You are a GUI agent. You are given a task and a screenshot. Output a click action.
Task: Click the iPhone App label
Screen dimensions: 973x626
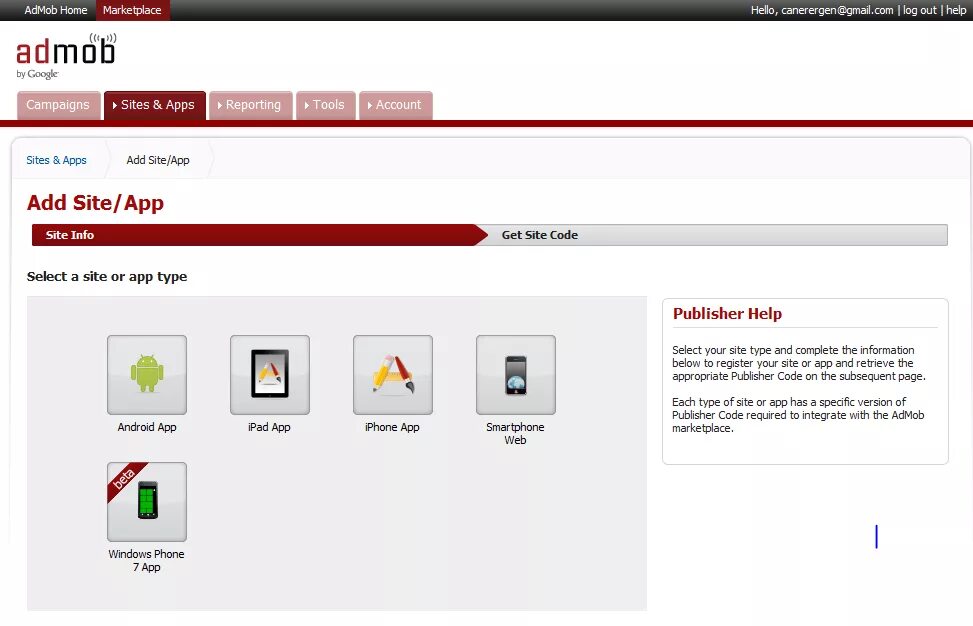pos(392,427)
